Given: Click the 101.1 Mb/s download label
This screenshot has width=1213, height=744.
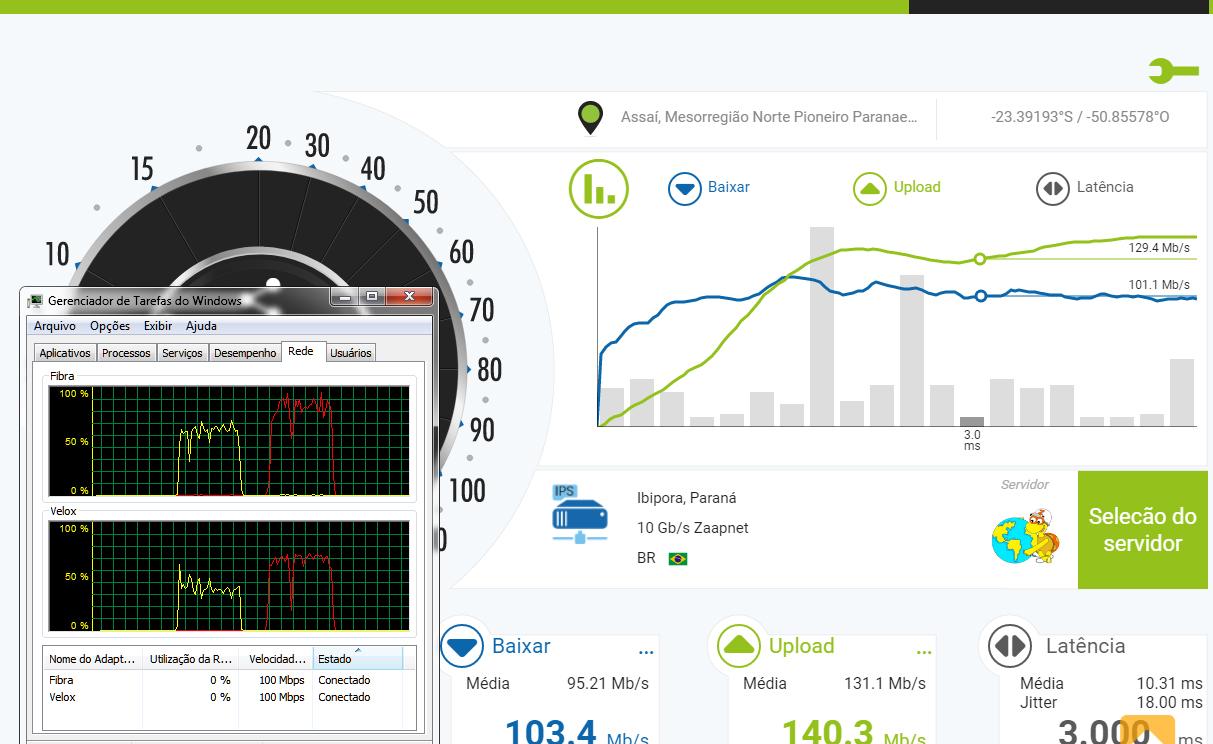Looking at the screenshot, I should [x=1159, y=285].
